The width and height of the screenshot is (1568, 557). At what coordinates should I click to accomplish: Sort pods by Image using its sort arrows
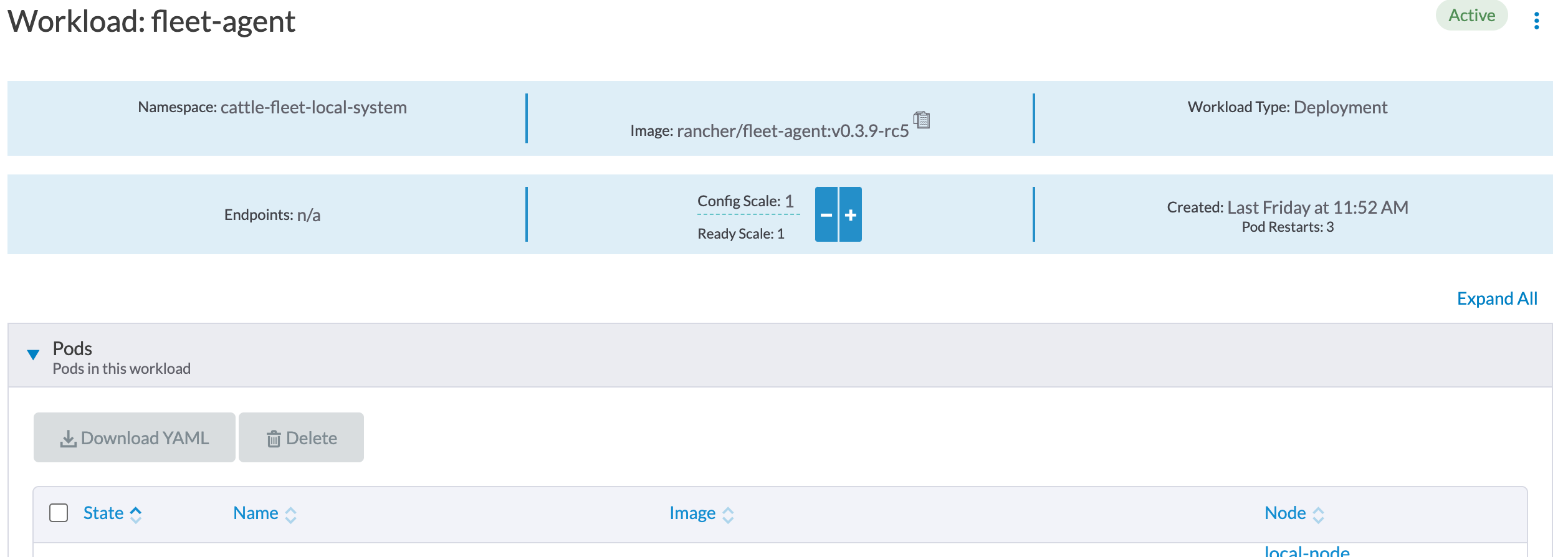pos(729,513)
